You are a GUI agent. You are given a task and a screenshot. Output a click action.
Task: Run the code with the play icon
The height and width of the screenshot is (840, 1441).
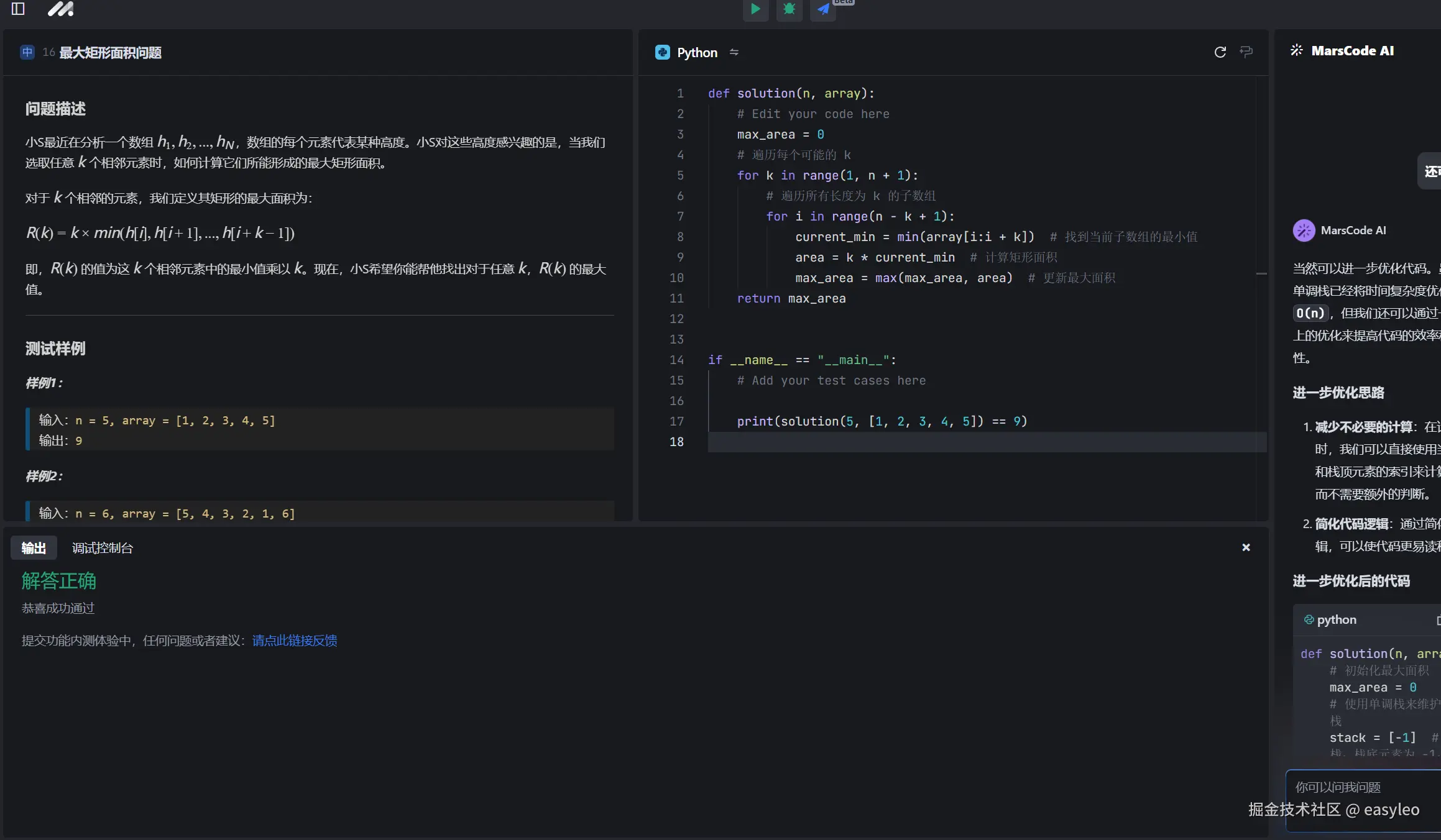tap(755, 10)
